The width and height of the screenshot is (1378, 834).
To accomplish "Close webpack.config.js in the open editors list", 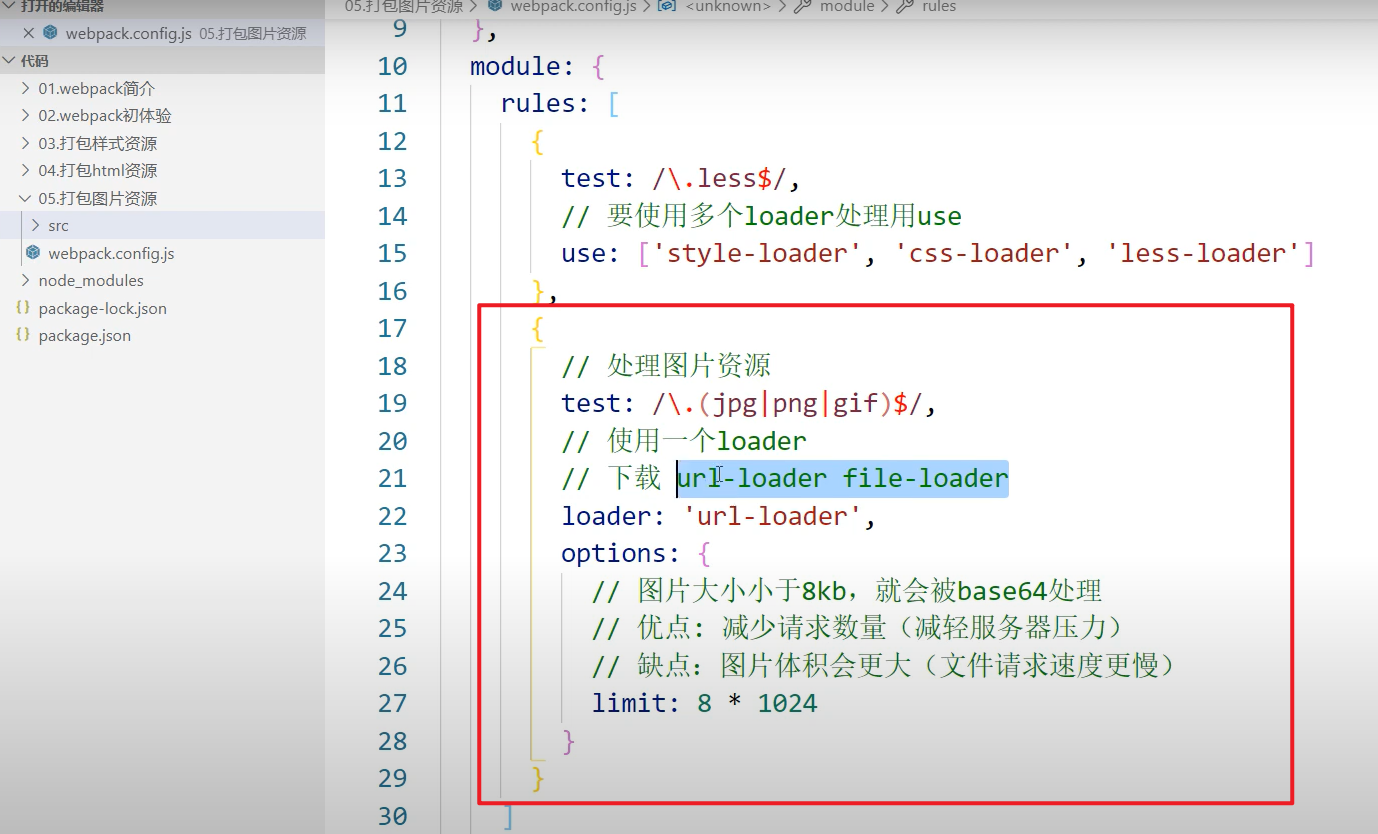I will (x=28, y=33).
